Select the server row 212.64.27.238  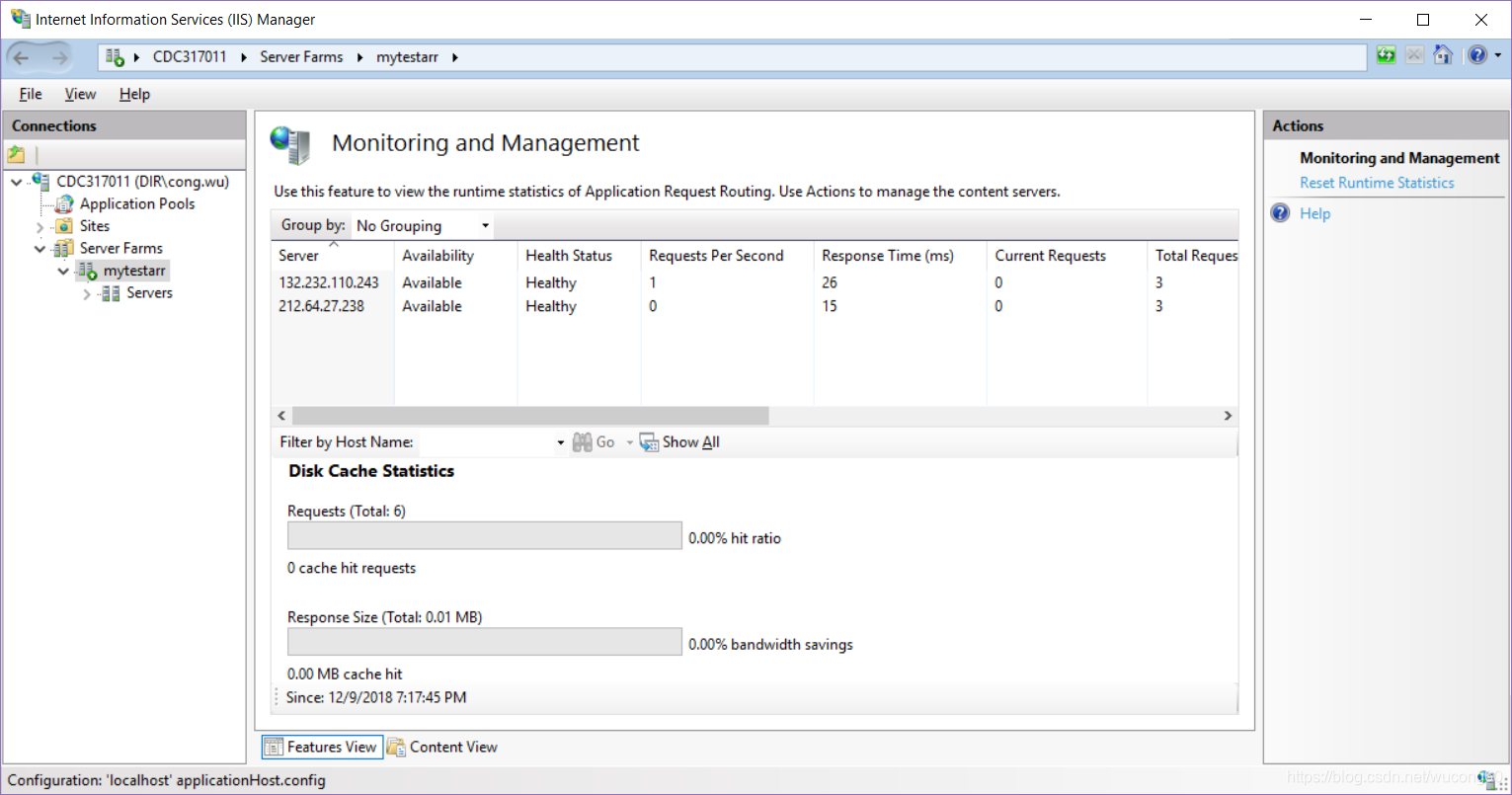coord(755,306)
